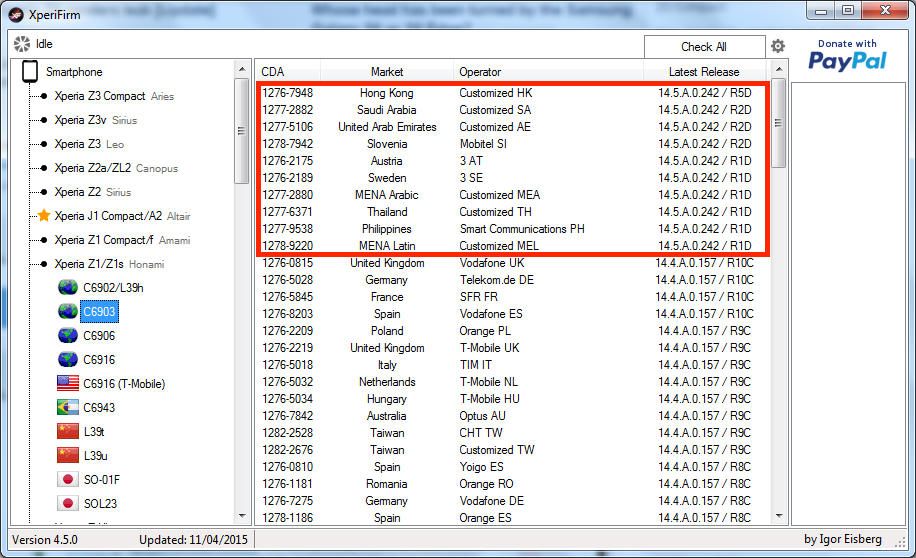Sort by the Operator column header
The width and height of the screenshot is (916, 558).
(548, 72)
